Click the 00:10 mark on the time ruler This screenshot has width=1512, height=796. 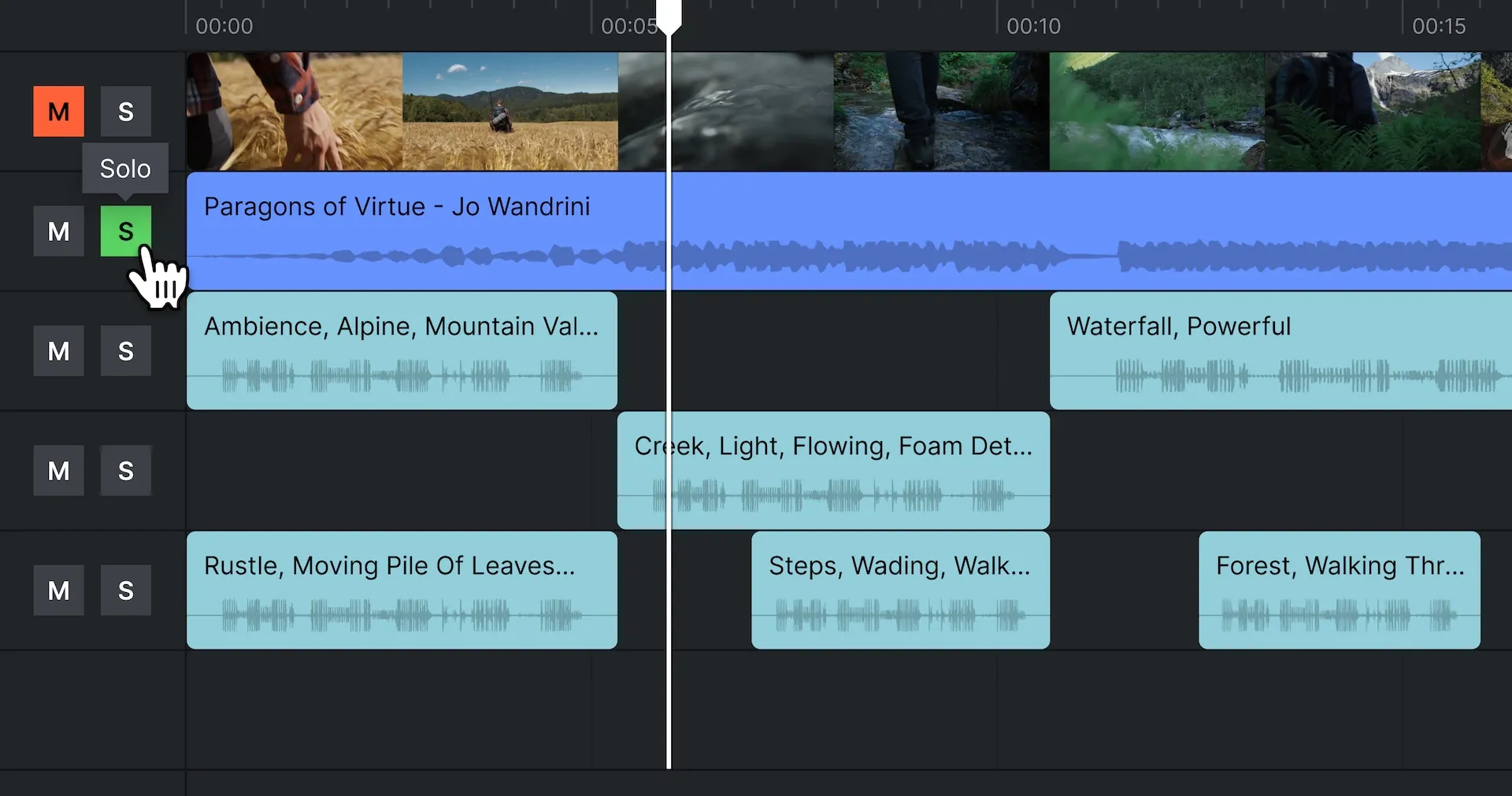(x=1032, y=26)
